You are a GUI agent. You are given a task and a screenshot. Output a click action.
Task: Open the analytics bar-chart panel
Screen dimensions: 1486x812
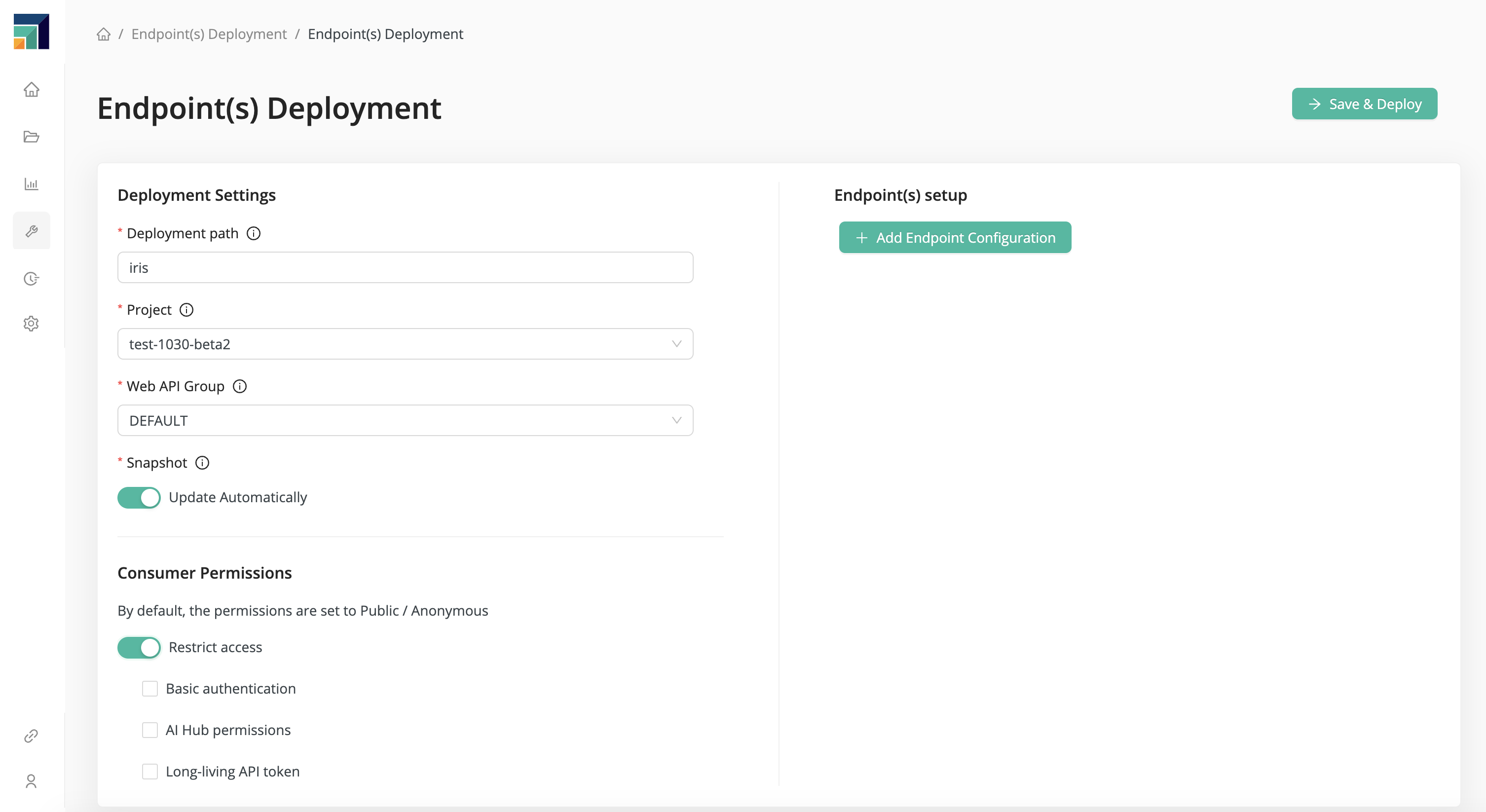click(31, 184)
